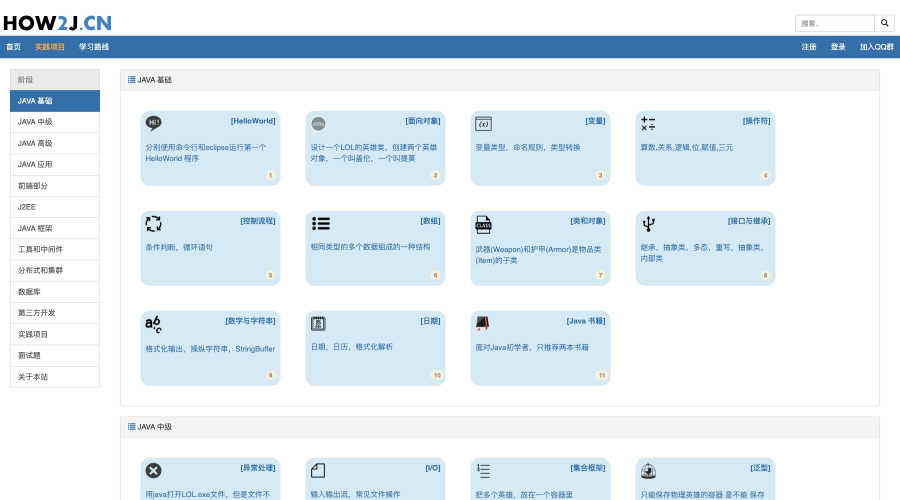This screenshot has height=500, width=900.
Task: Open the [日期] title link
Action: tap(430, 321)
